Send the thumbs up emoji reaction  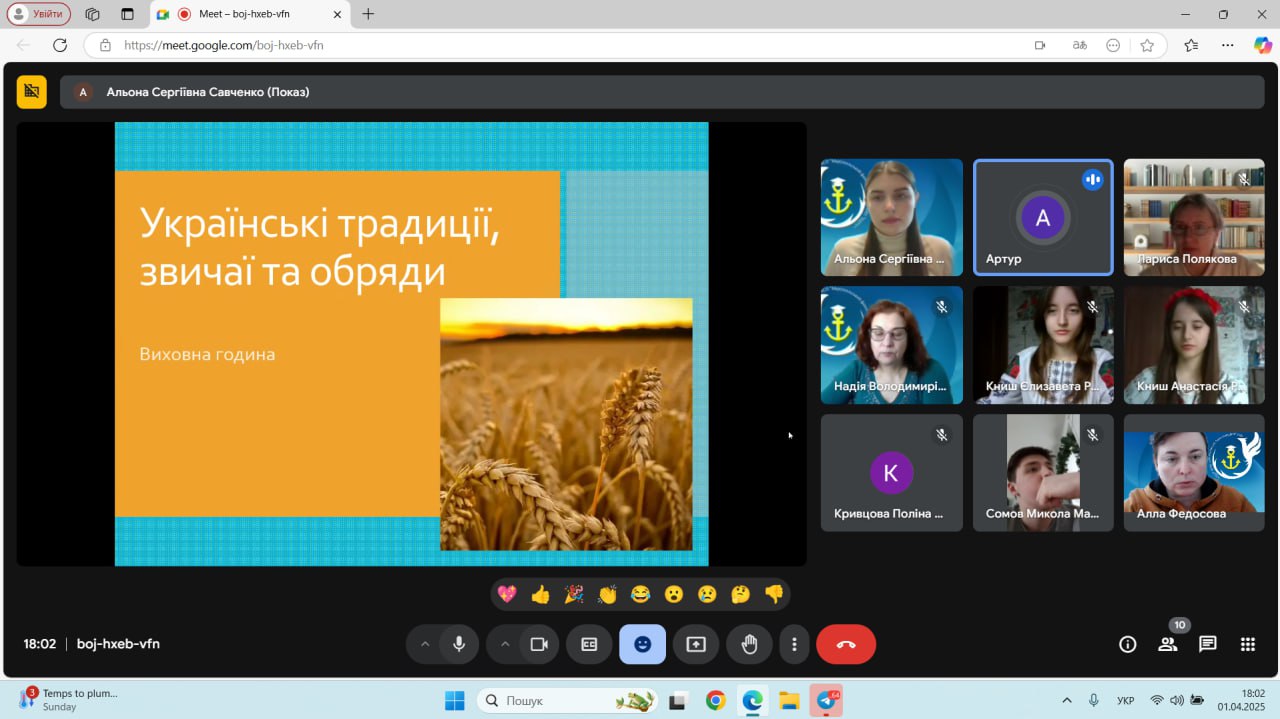(x=540, y=595)
